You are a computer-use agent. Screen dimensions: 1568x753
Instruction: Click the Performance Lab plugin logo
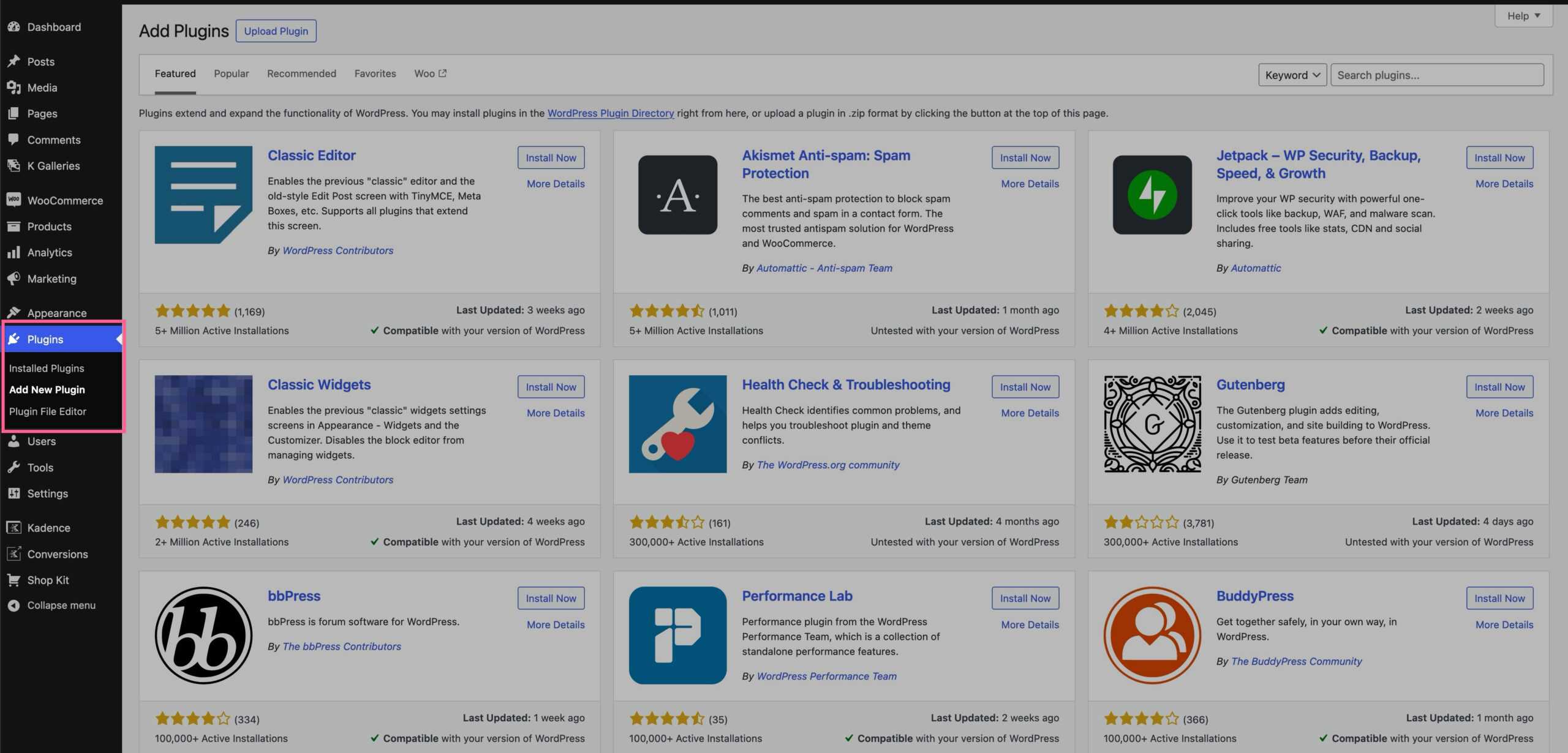pyautogui.click(x=677, y=635)
